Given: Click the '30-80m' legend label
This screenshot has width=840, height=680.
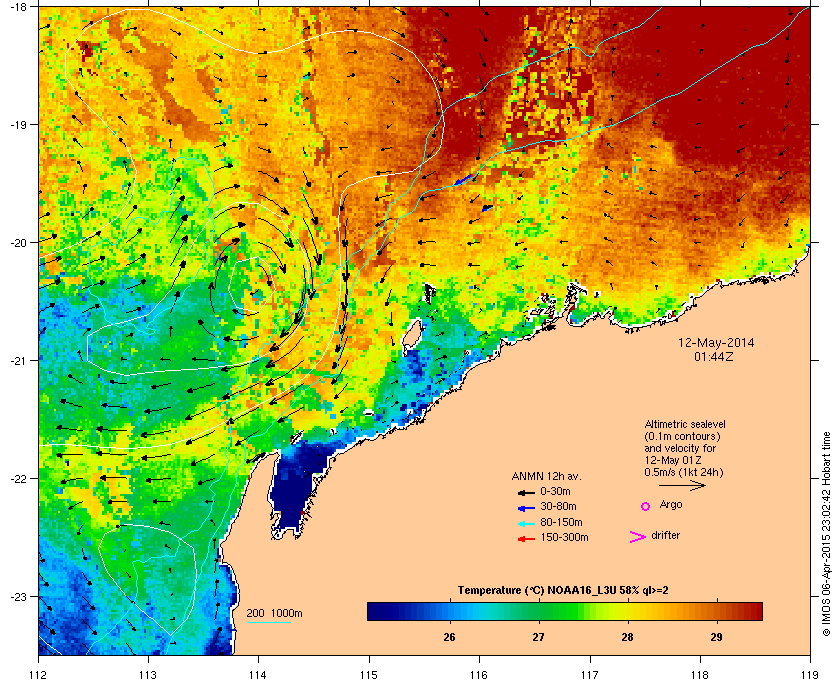Looking at the screenshot, I should point(558,506).
